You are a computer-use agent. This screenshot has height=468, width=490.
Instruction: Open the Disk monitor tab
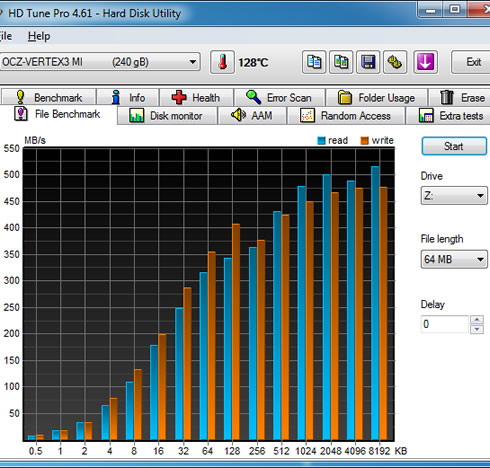167,116
